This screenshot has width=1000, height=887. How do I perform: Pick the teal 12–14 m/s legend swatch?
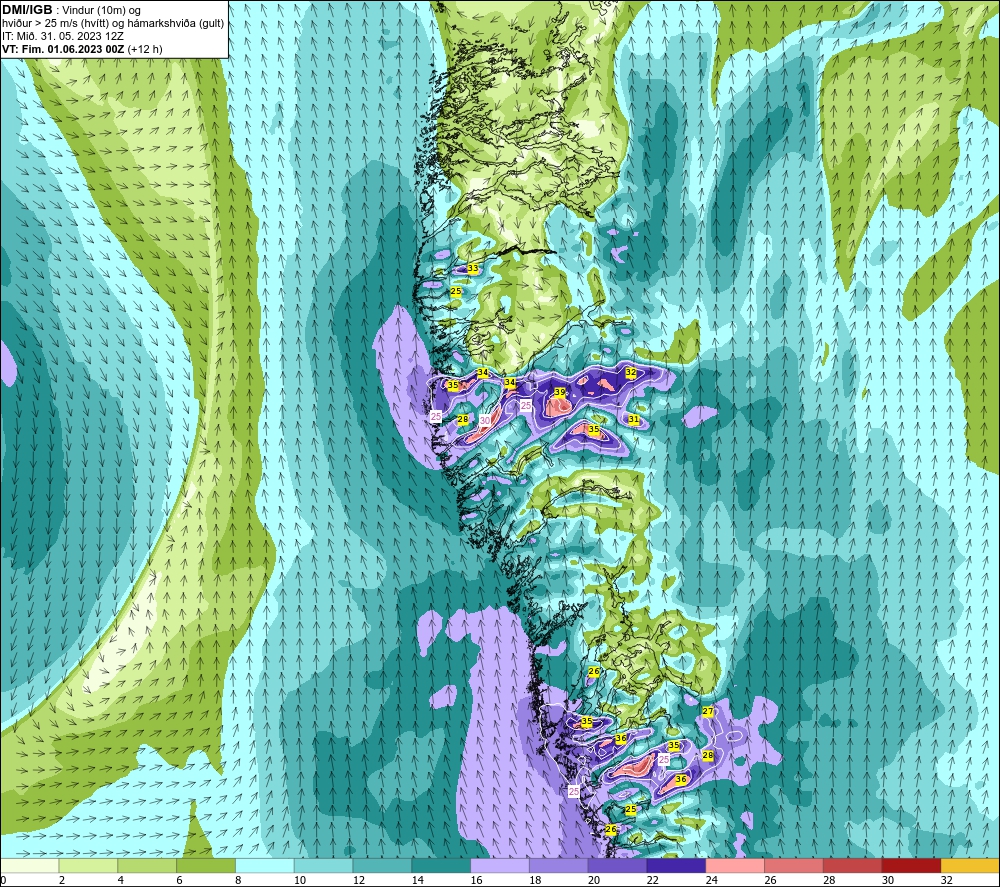382,865
